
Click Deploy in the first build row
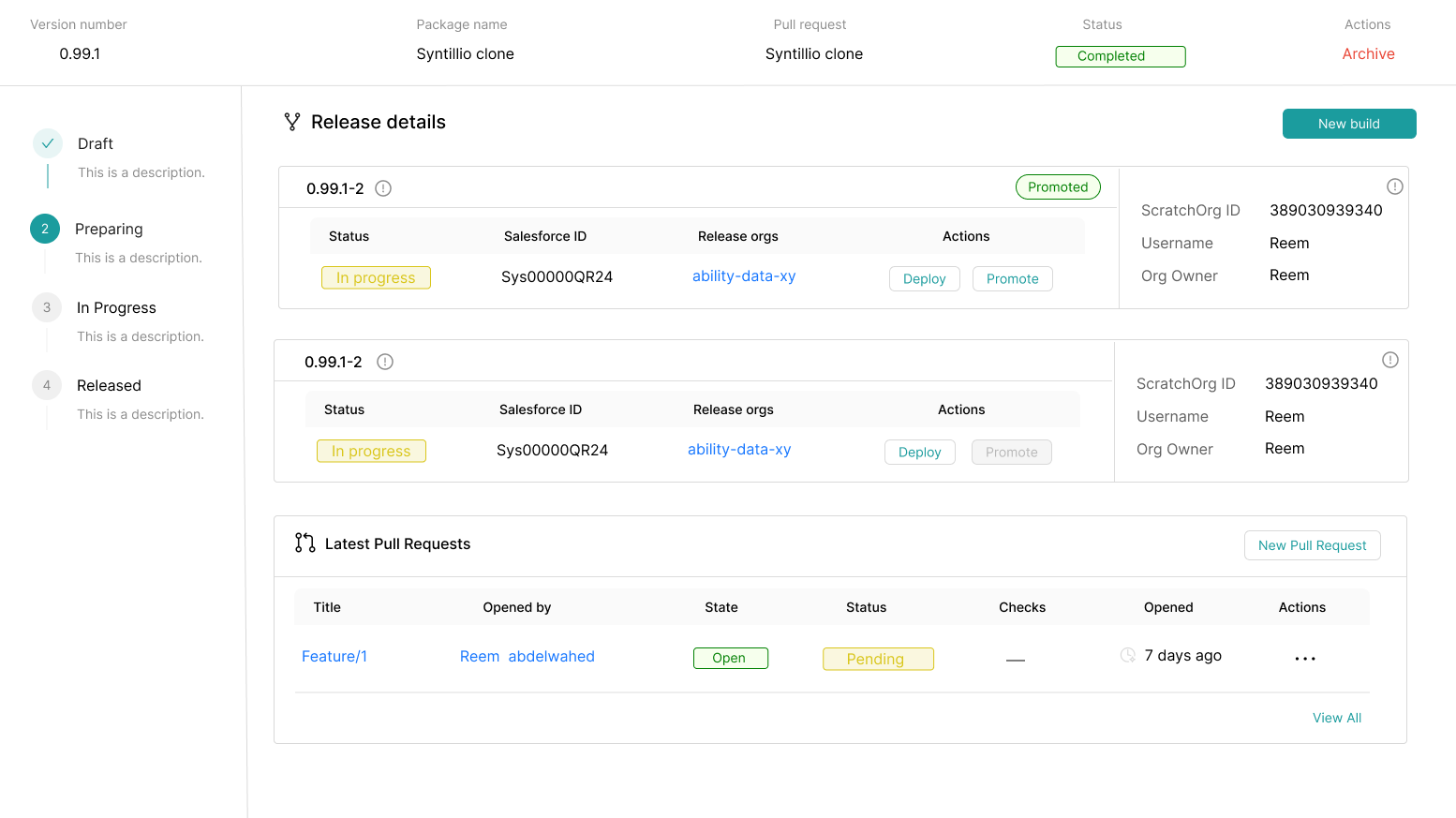[924, 279]
